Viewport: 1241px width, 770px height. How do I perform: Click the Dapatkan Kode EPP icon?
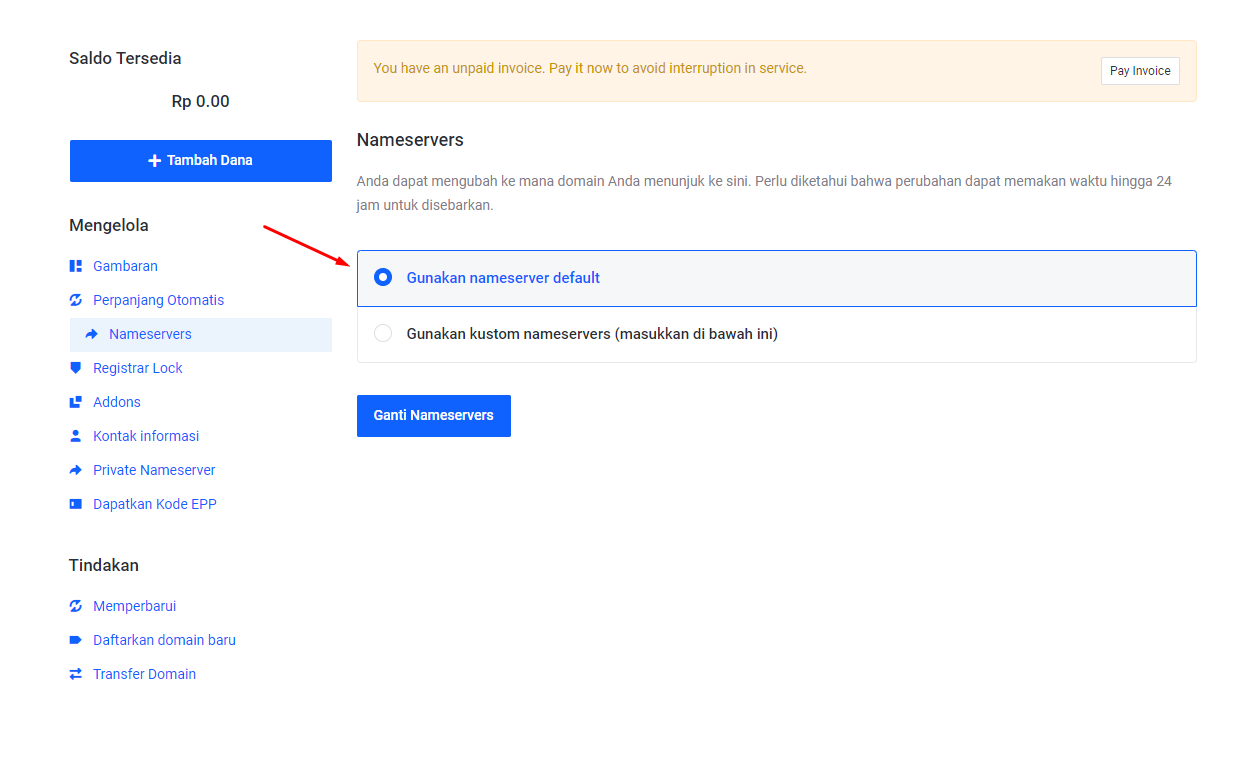(76, 504)
